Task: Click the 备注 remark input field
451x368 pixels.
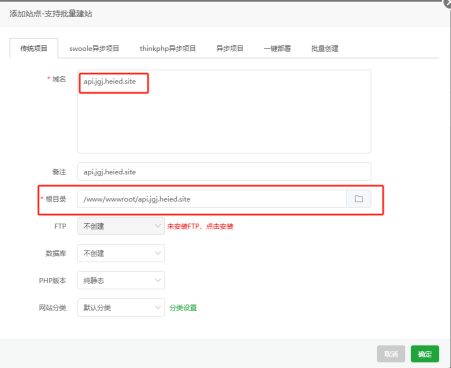Action: click(x=224, y=172)
